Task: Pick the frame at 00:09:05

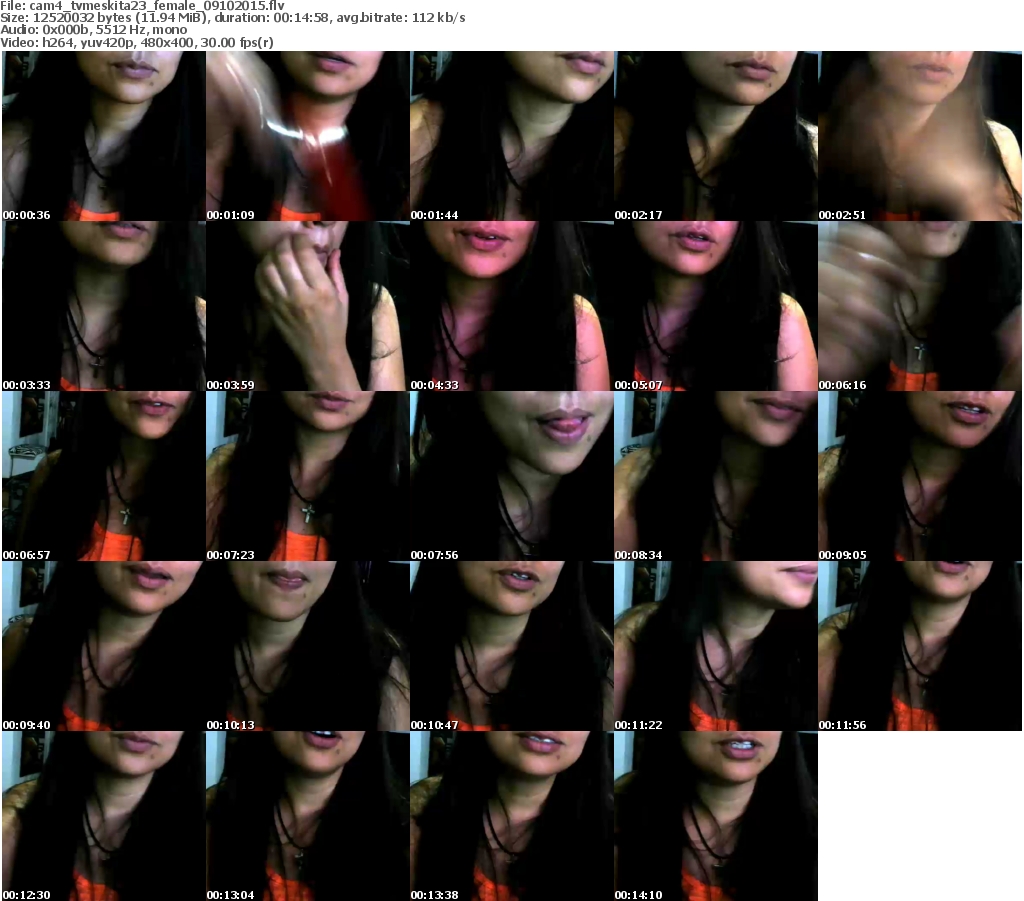Action: click(x=920, y=476)
